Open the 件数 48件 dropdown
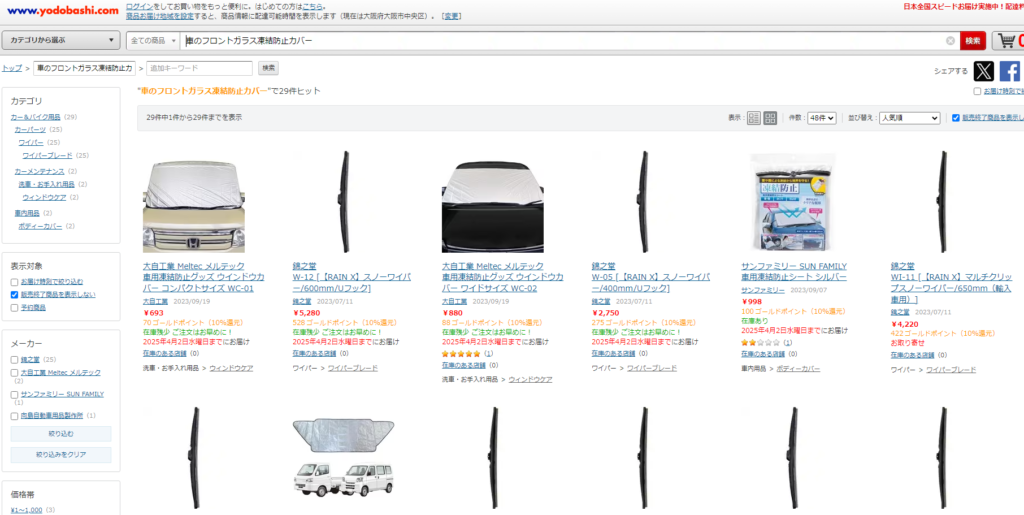The width and height of the screenshot is (1024, 515). [822, 118]
